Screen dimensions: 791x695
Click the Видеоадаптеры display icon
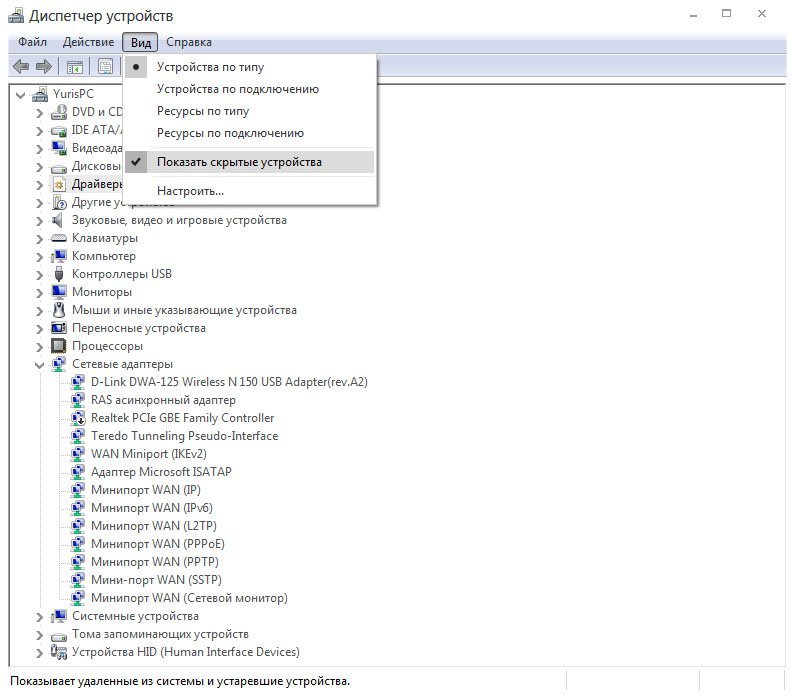(x=59, y=148)
